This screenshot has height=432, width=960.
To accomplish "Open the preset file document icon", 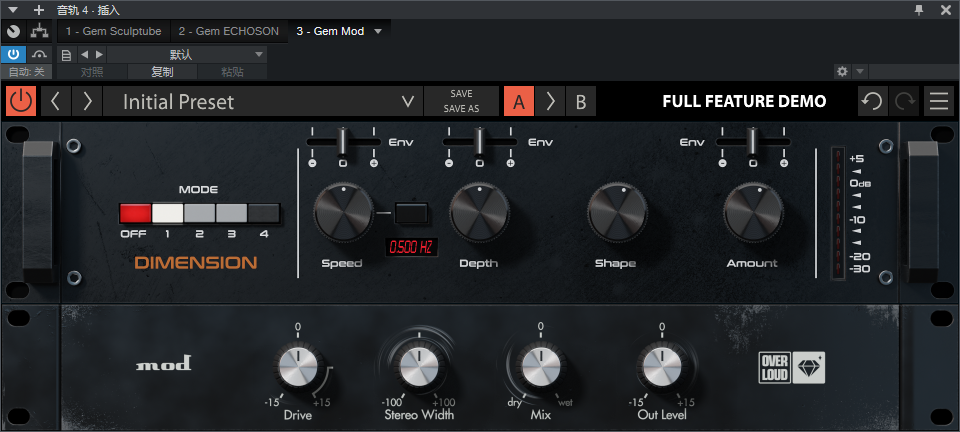I will pyautogui.click(x=67, y=54).
